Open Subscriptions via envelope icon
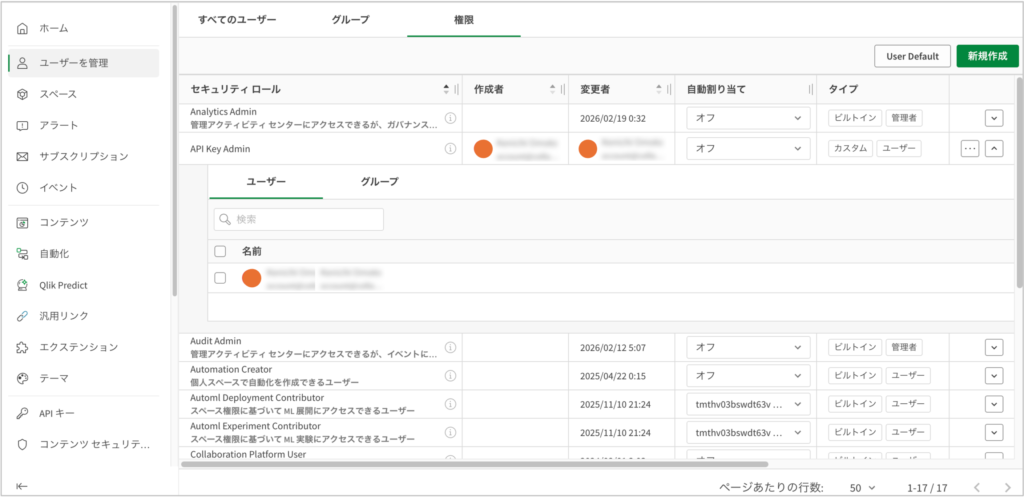The image size is (1024, 497). pos(22,156)
